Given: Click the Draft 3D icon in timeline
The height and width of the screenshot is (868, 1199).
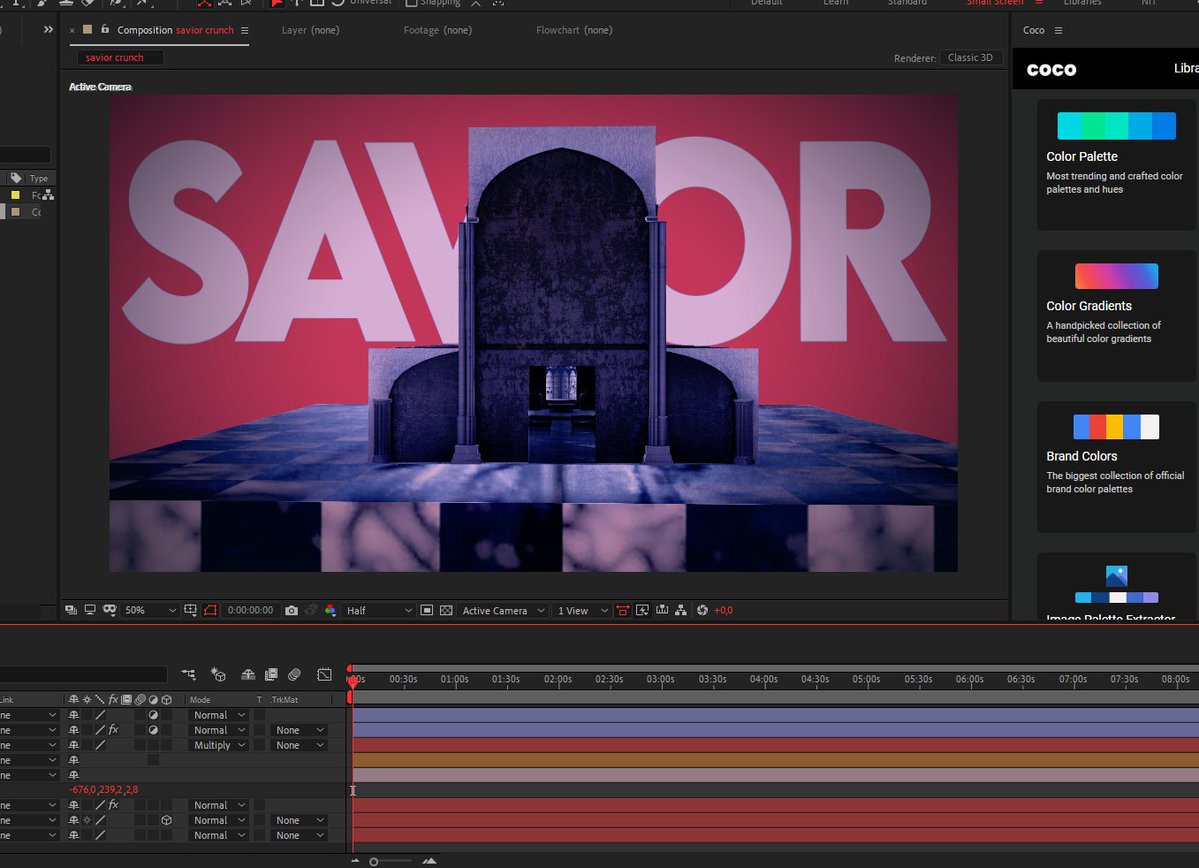Looking at the screenshot, I should tap(219, 675).
